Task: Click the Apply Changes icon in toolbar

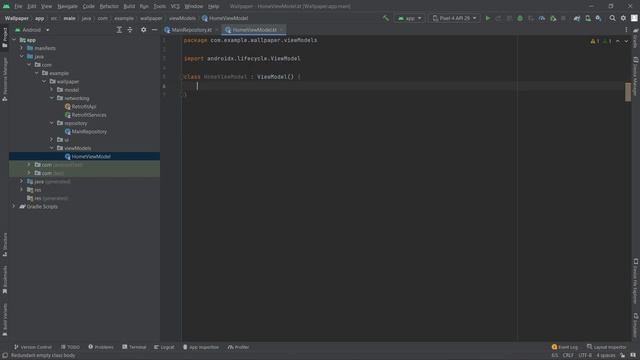Action: 498,18
